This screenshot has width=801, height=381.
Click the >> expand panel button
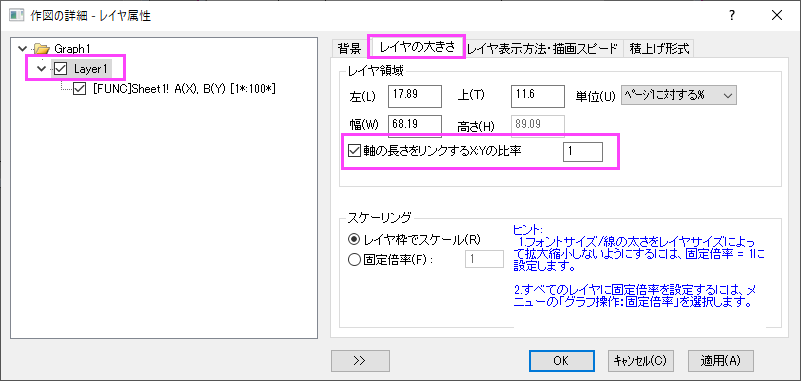[x=360, y=360]
